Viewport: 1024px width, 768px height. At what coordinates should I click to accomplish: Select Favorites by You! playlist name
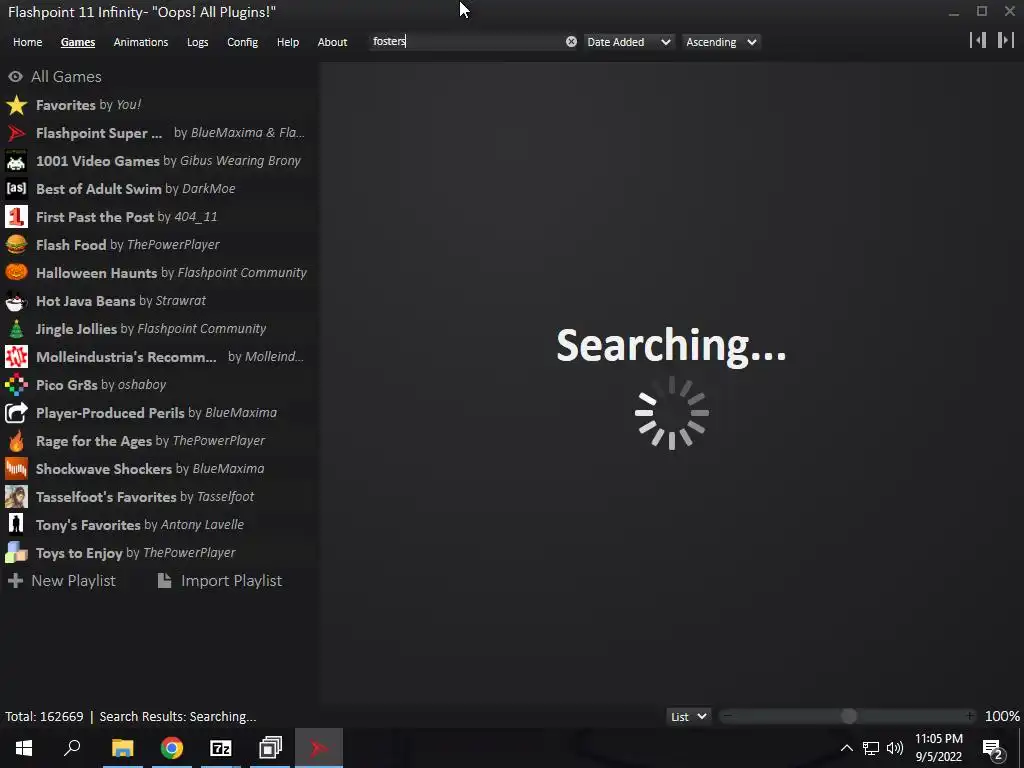65,105
